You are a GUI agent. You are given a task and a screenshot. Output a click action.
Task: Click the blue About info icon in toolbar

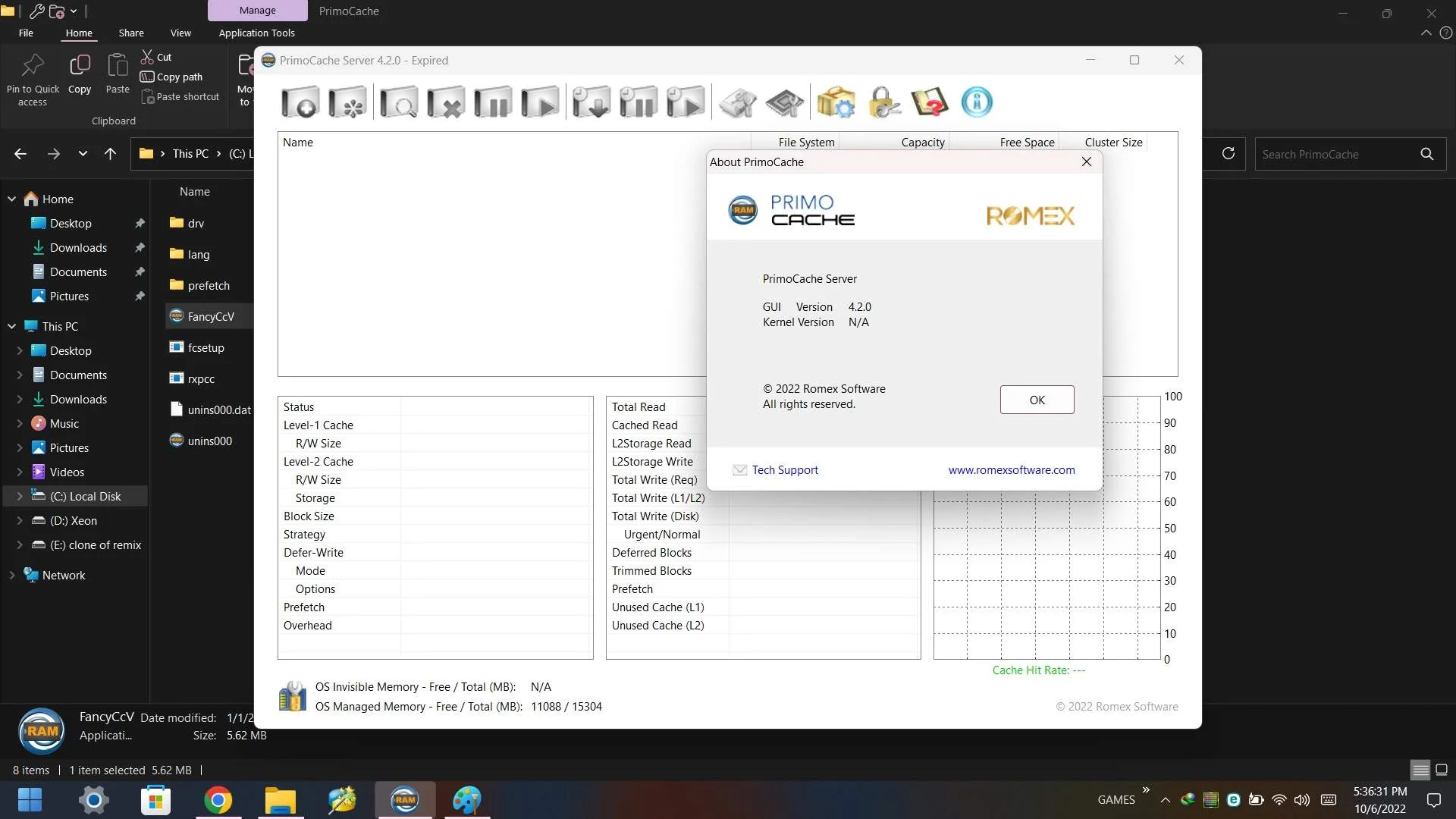coord(977,102)
